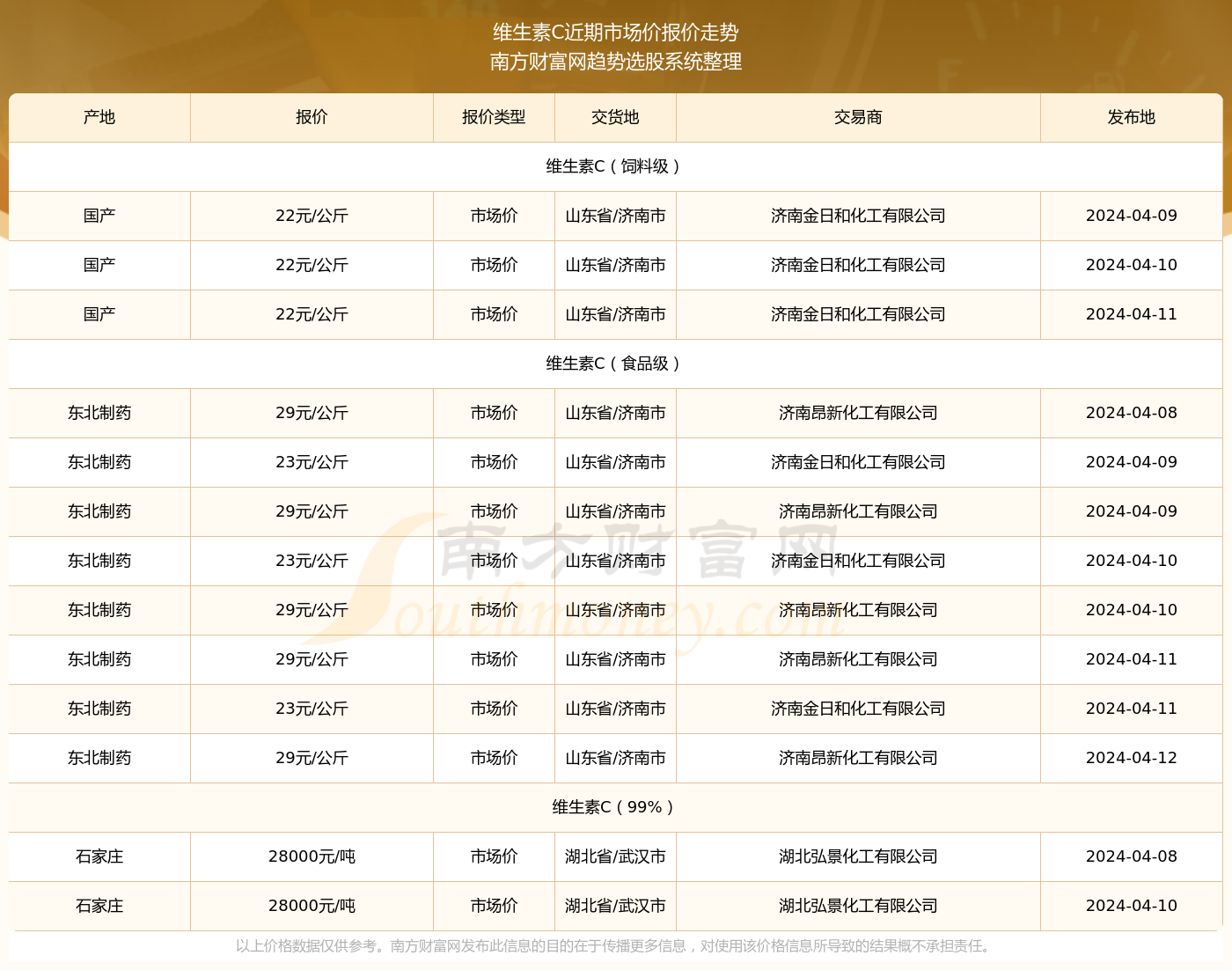Click date 2024-04-08 in the 石家庄 row
Viewport: 1232px width, 970px height.
click(1132, 856)
